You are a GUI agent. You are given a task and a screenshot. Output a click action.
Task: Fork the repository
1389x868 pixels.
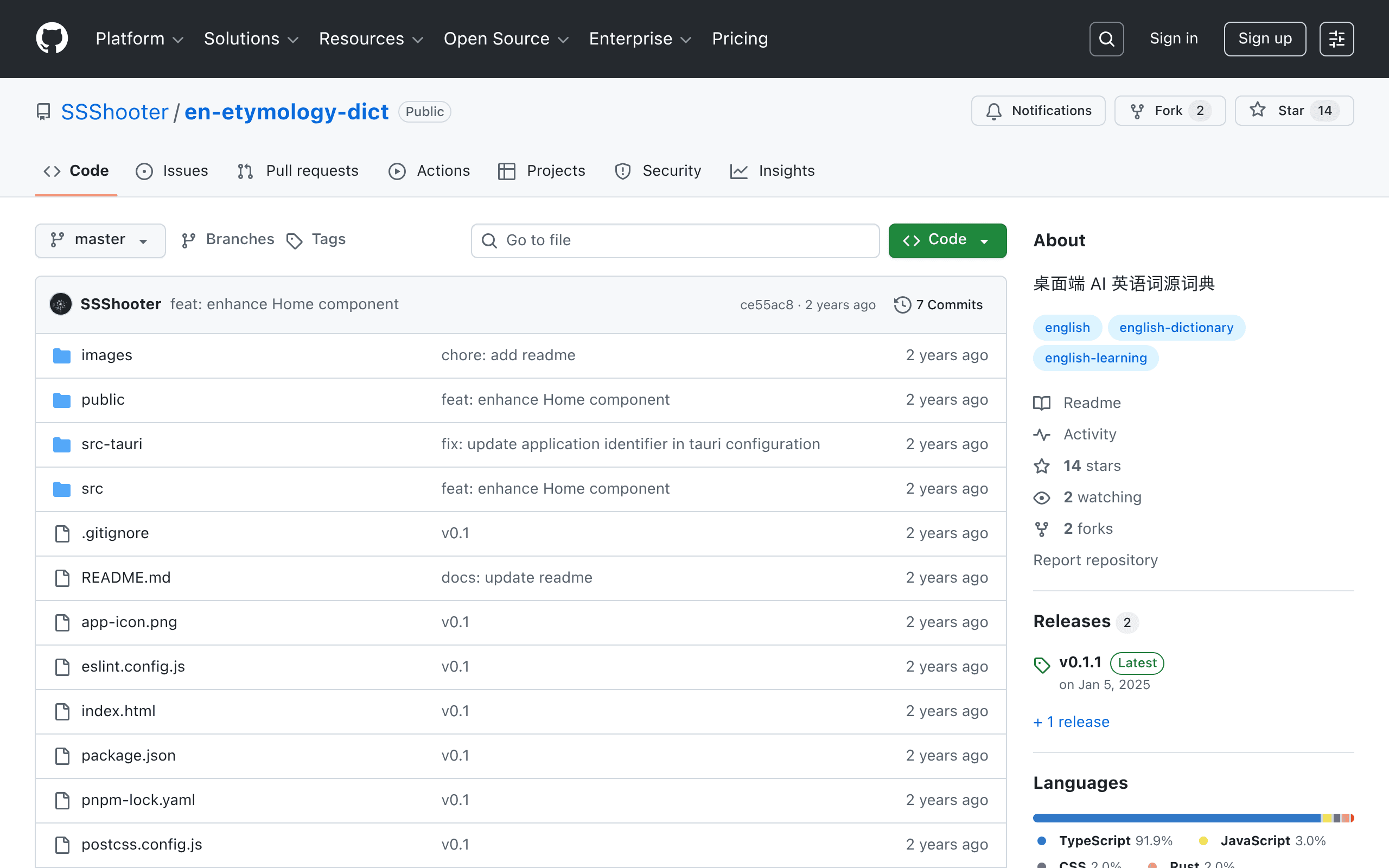click(1170, 111)
